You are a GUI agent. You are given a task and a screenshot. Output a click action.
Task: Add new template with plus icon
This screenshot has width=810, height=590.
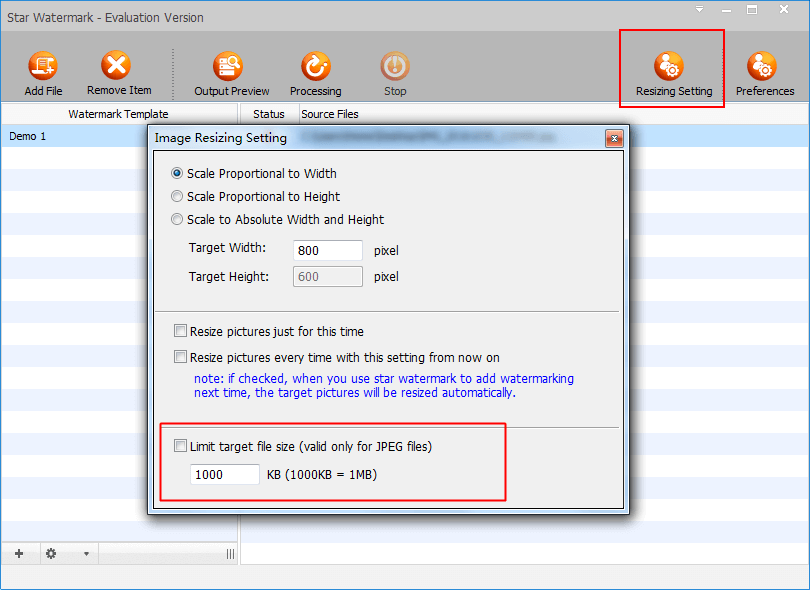(19, 554)
